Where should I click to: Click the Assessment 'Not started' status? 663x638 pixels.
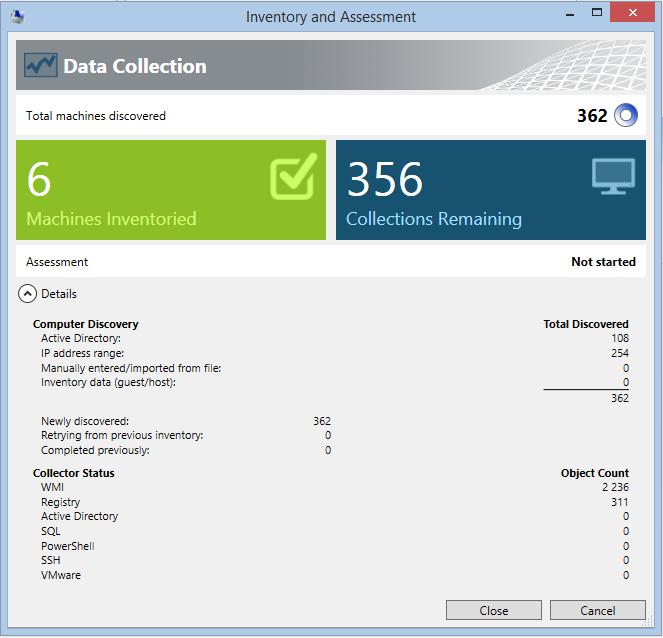(x=603, y=262)
